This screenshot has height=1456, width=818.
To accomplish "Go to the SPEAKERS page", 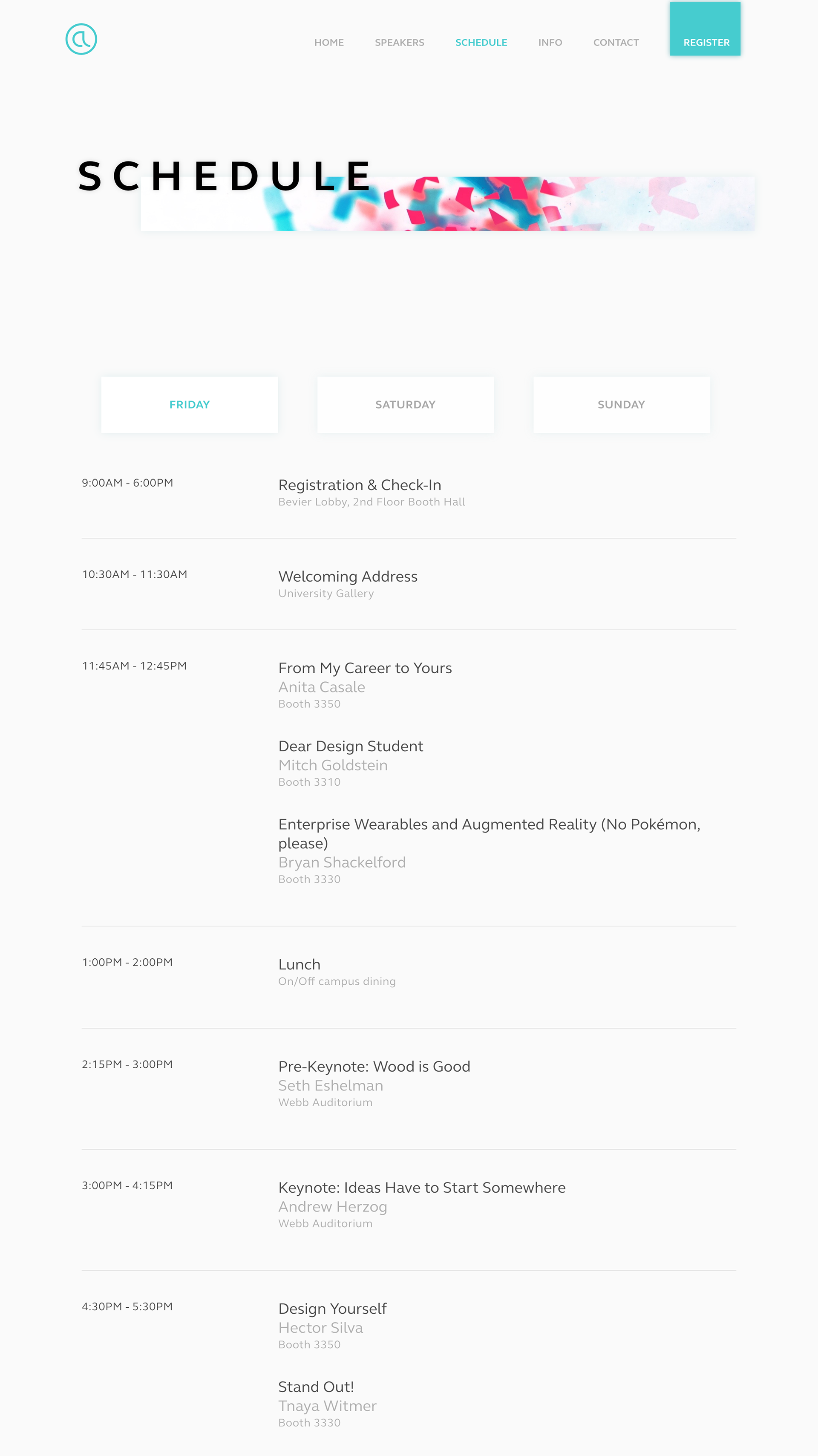I will tap(399, 42).
